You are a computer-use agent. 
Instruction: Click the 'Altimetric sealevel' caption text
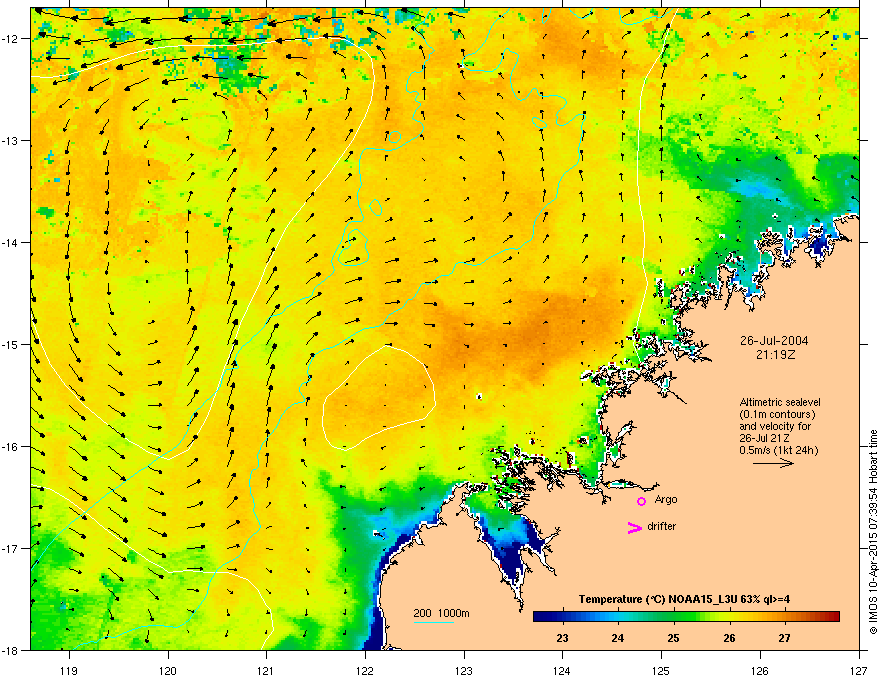pyautogui.click(x=780, y=402)
